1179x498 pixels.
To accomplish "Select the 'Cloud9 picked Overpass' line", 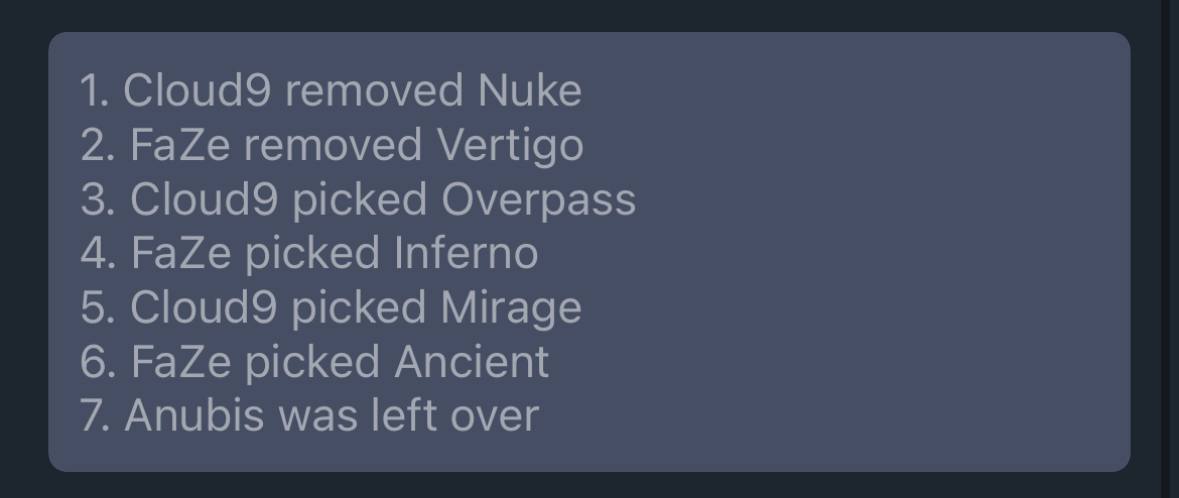I will 358,200.
